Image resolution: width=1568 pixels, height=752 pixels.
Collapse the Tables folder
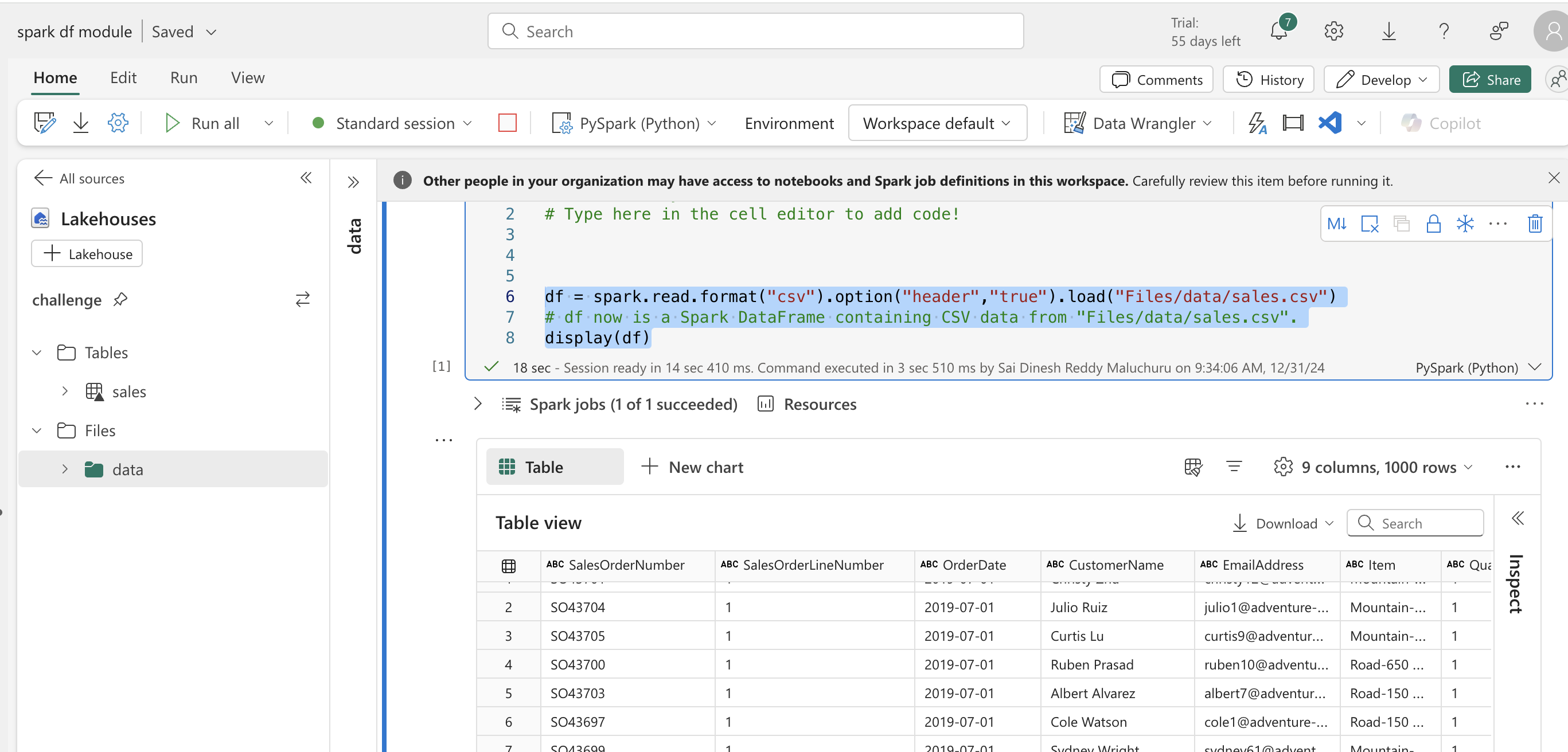point(37,353)
